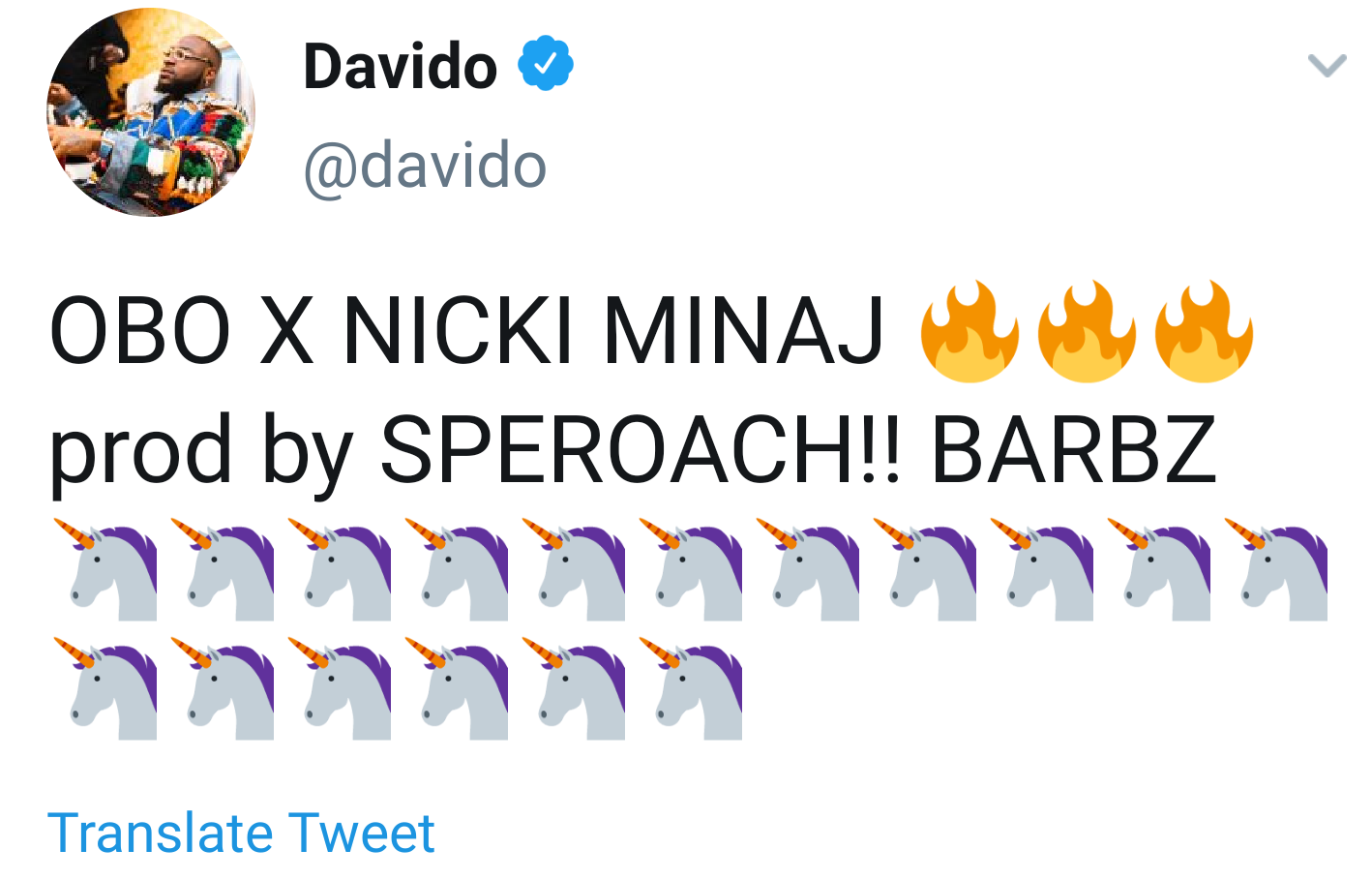Open the Davido display name link
This screenshot has height=880, width=1372.
point(400,66)
